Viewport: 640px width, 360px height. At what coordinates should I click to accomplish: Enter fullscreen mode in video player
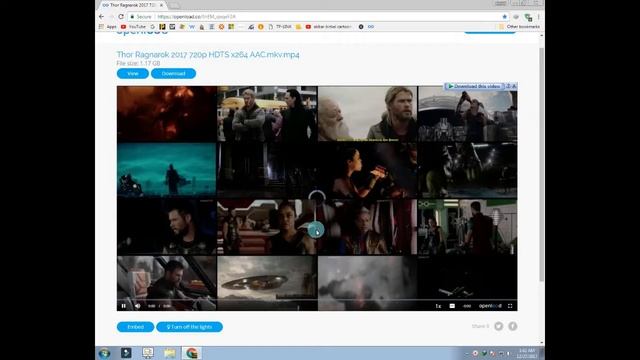click(510, 306)
